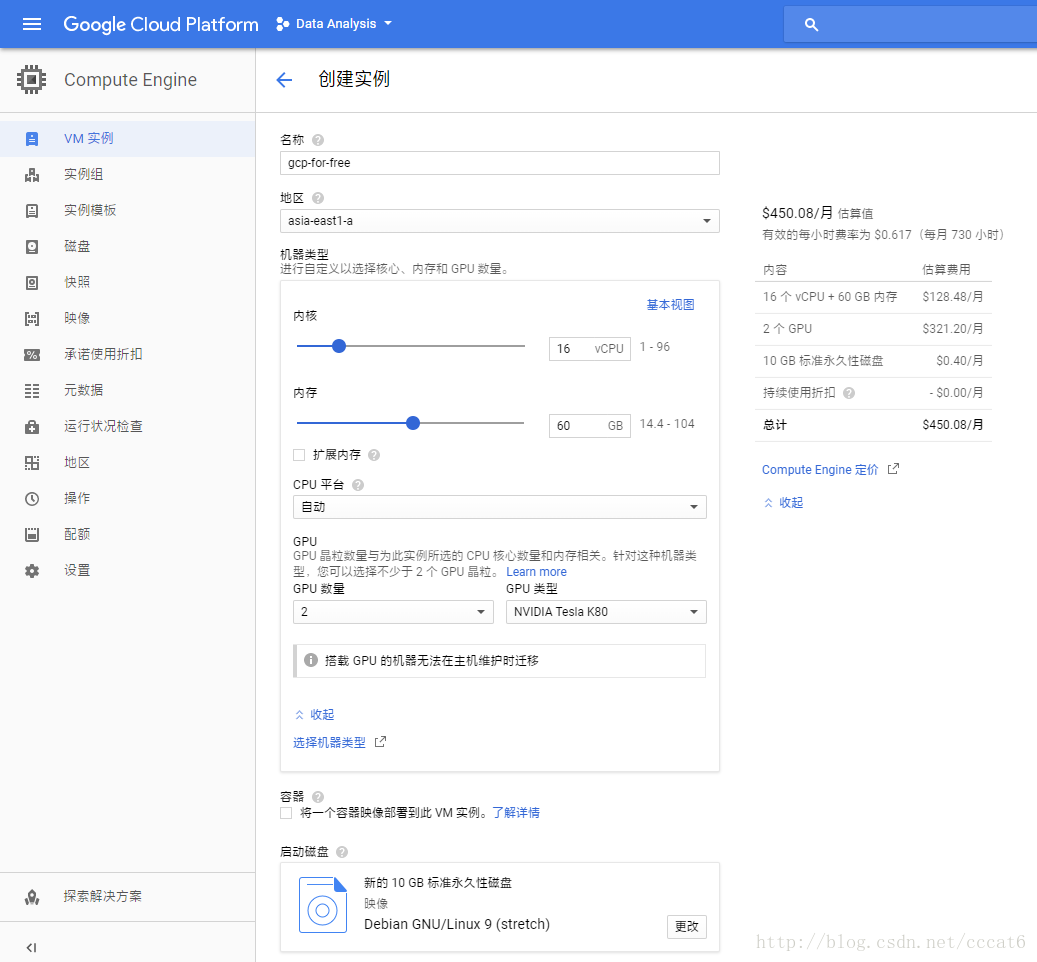Click the 快照 sidebar icon
The height and width of the screenshot is (962, 1037).
pyautogui.click(x=32, y=283)
